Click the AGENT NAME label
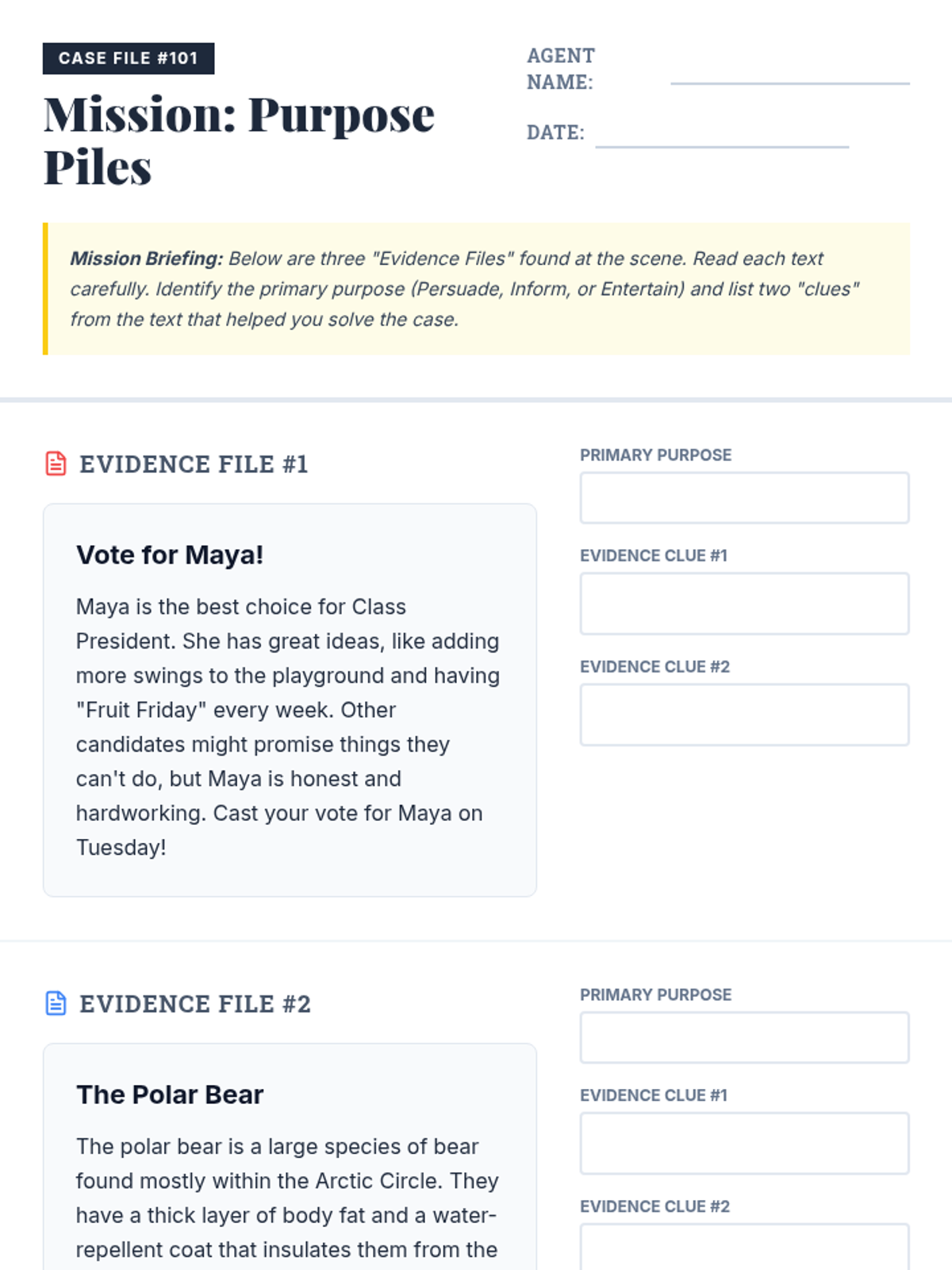Screen dimensions: 952x1270 click(560, 68)
